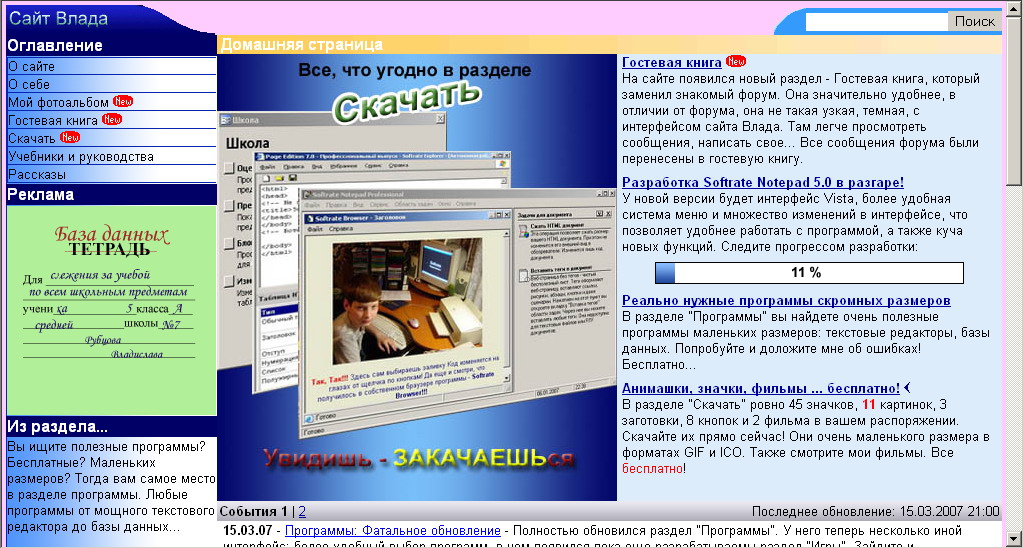Click the База данных Тетрадь ad banner
This screenshot has width=1023, height=548.
(x=111, y=310)
